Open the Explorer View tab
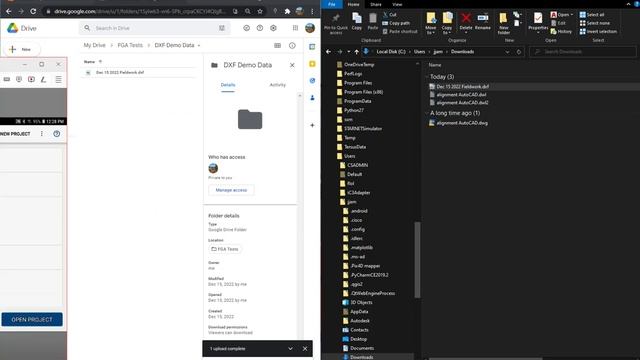The height and width of the screenshot is (360, 640). [x=397, y=4]
